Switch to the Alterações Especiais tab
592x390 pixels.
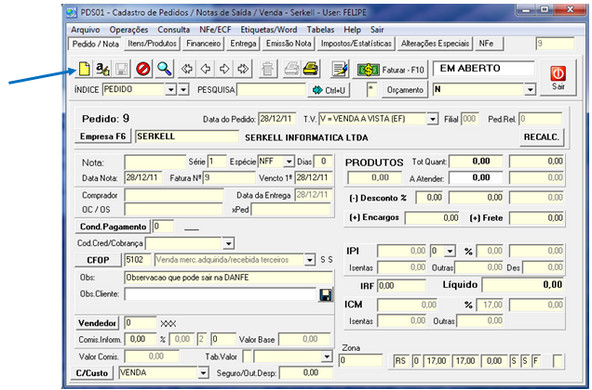pos(435,44)
